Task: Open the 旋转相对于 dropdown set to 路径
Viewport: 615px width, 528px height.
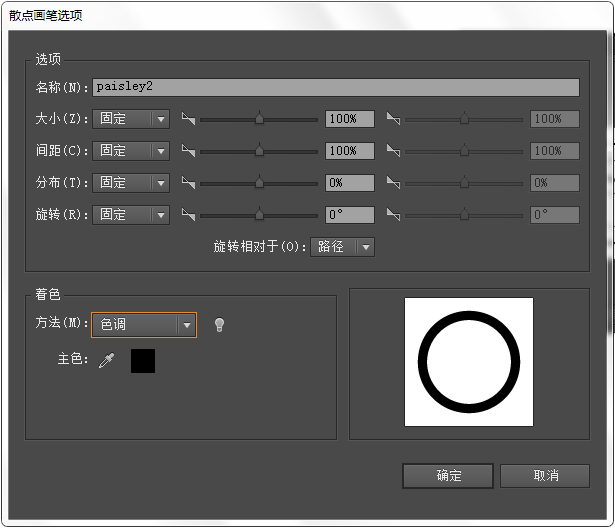Action: pyautogui.click(x=342, y=247)
